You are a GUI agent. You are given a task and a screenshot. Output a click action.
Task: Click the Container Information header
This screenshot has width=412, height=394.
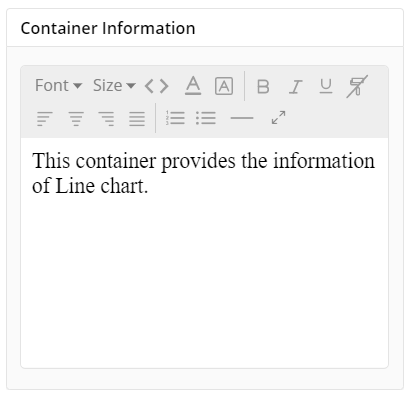coord(108,28)
